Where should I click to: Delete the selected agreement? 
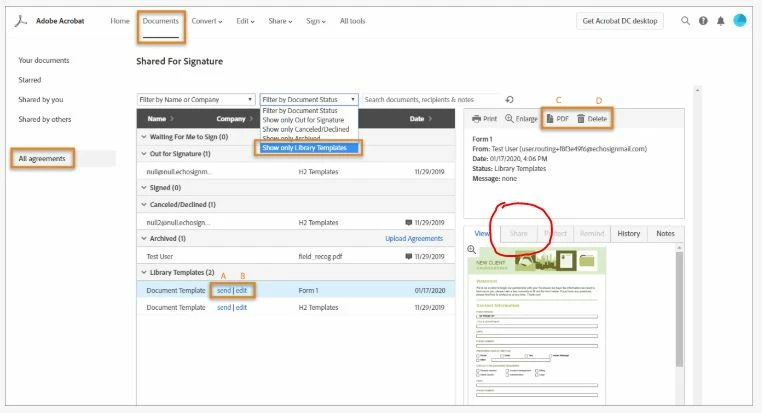(592, 119)
